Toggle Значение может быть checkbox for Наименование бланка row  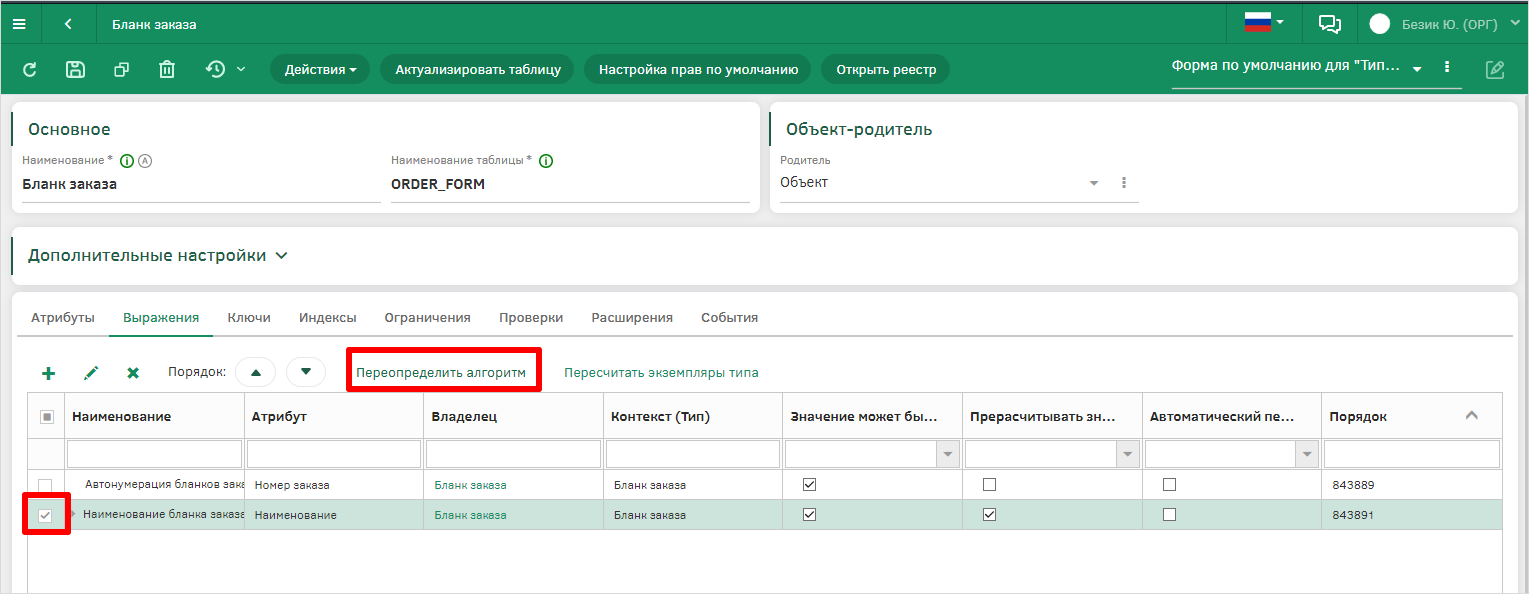pyautogui.click(x=810, y=514)
